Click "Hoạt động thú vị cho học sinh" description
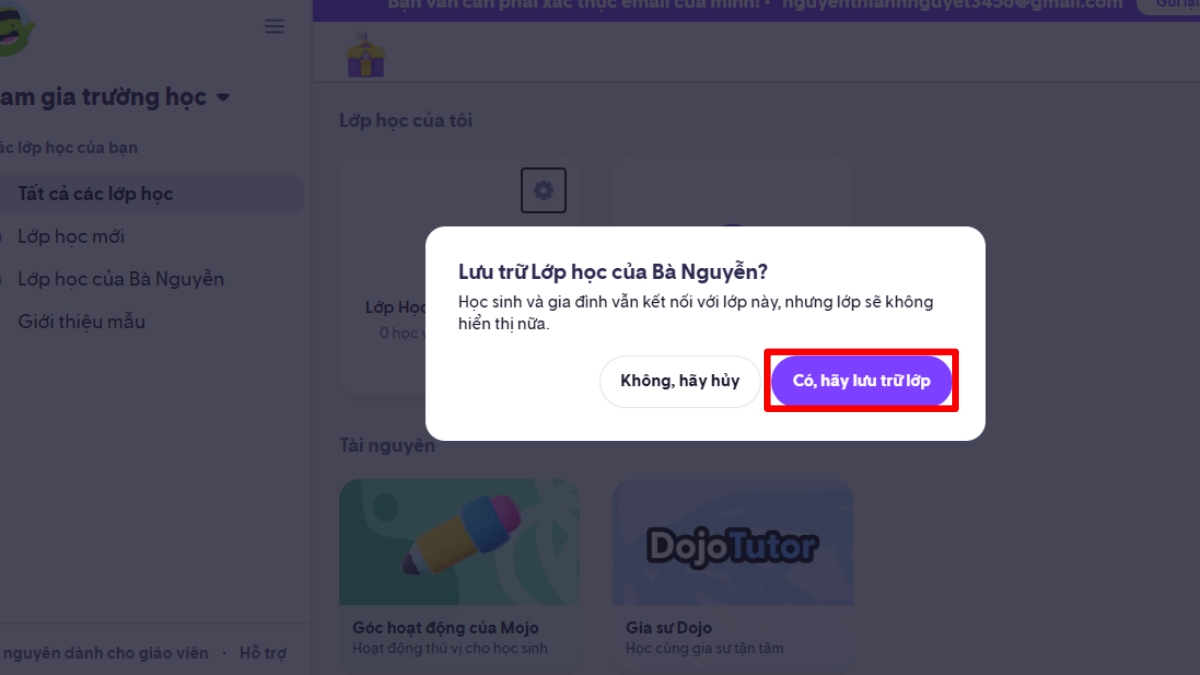This screenshot has width=1200, height=675. click(450, 648)
